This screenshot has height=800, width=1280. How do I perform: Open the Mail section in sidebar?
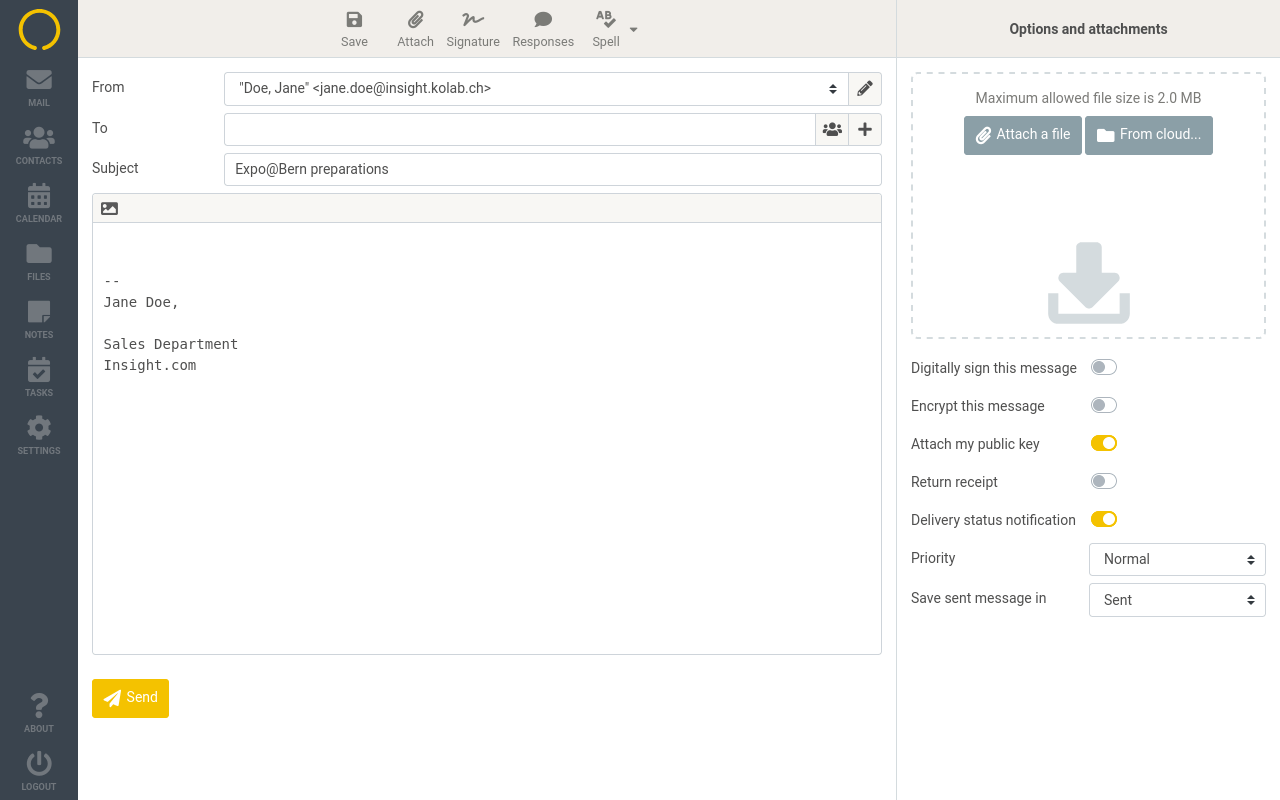click(x=39, y=88)
